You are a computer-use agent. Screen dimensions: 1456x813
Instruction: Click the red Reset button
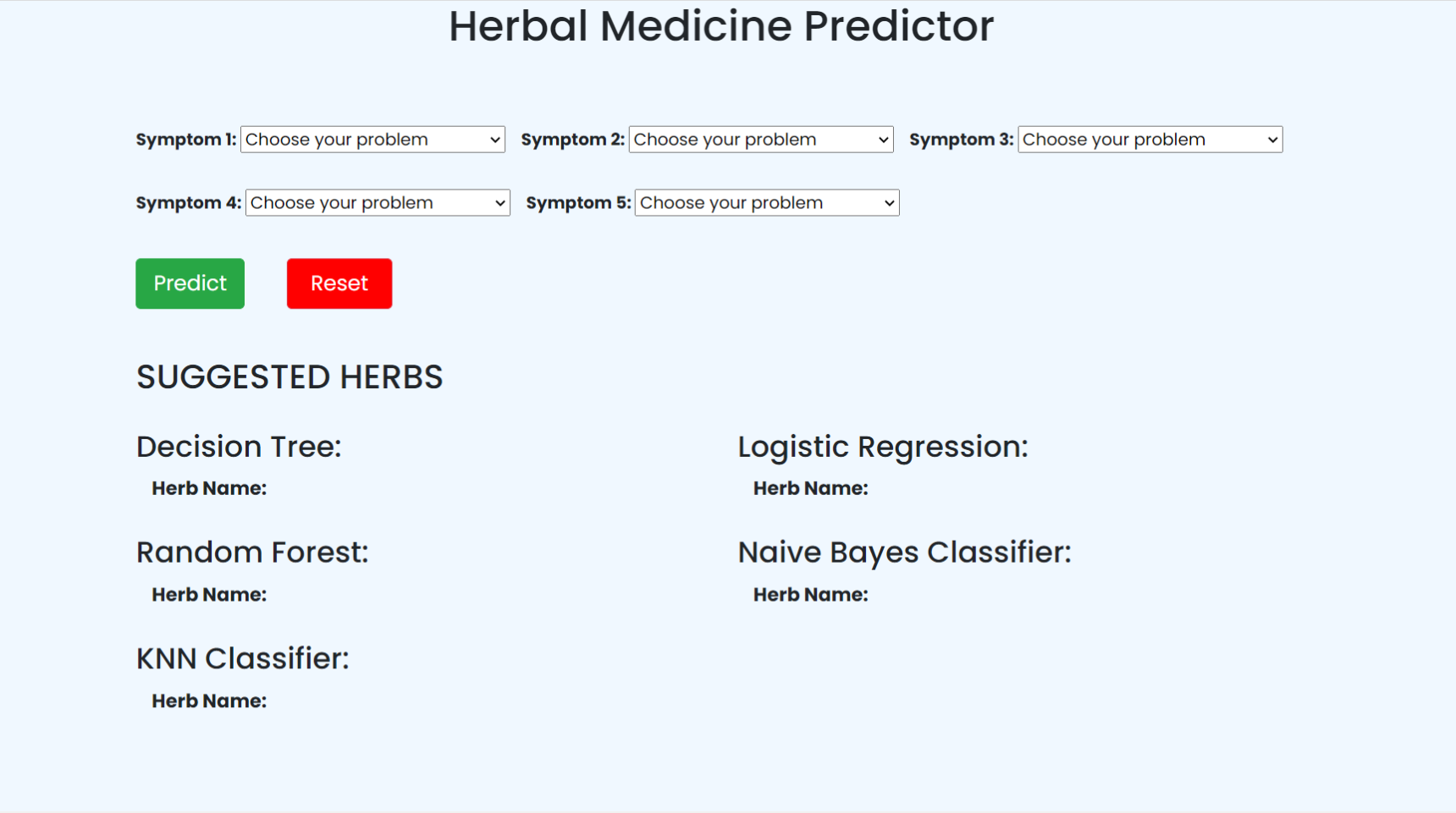[x=339, y=283]
